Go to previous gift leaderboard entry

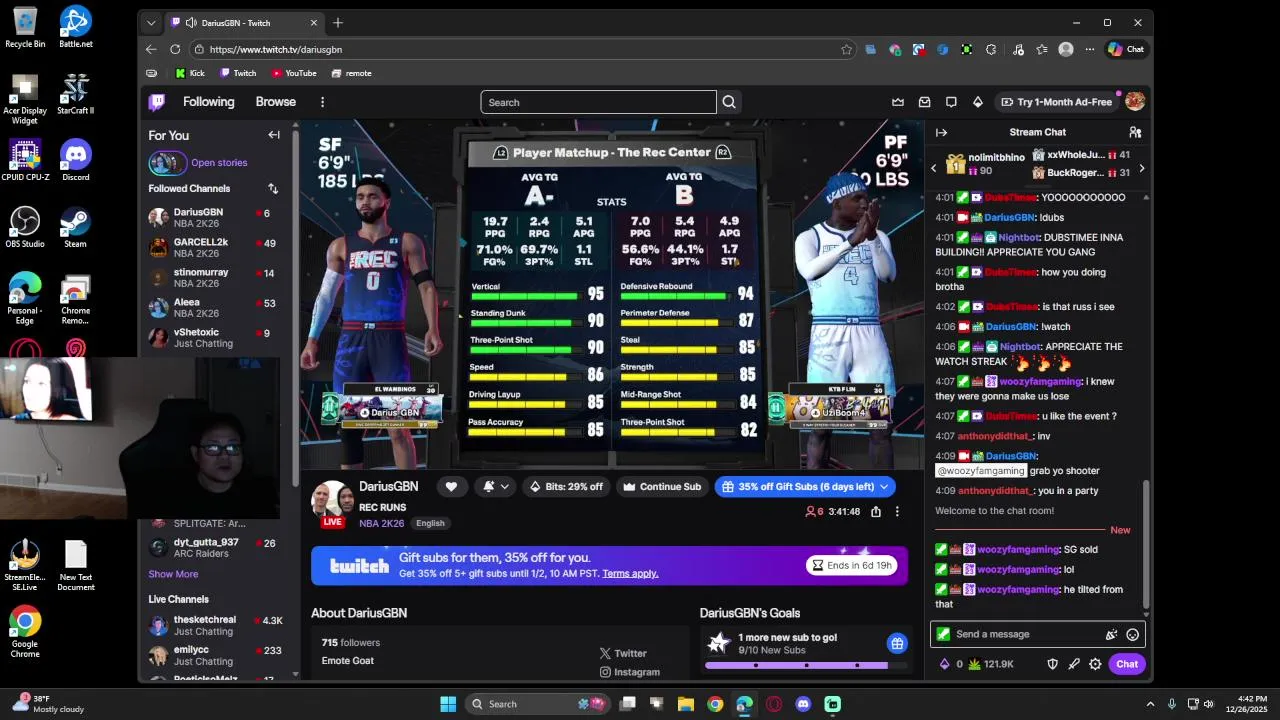click(x=934, y=168)
